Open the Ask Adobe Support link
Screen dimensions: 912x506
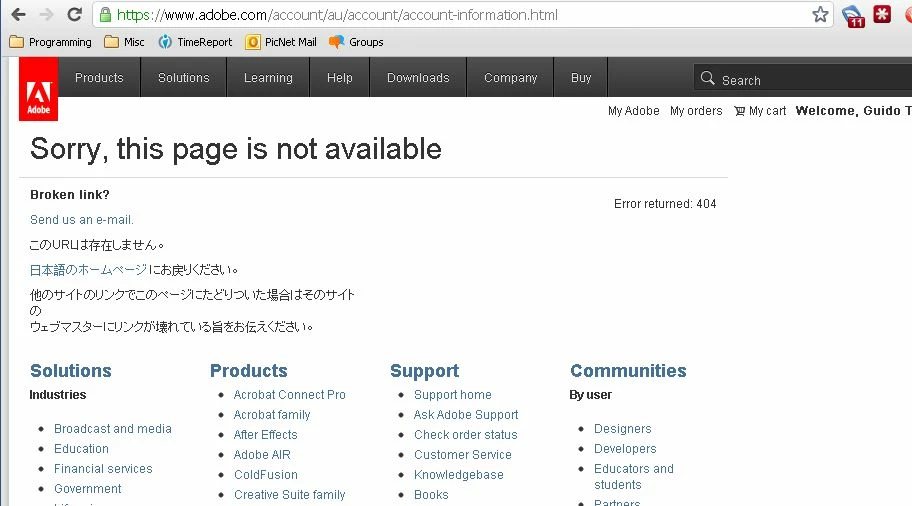click(466, 415)
